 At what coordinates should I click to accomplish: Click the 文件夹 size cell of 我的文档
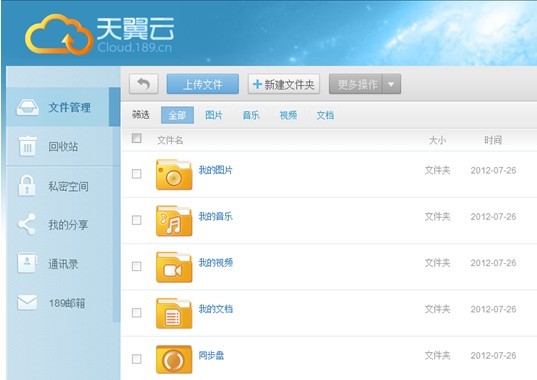[x=437, y=309]
